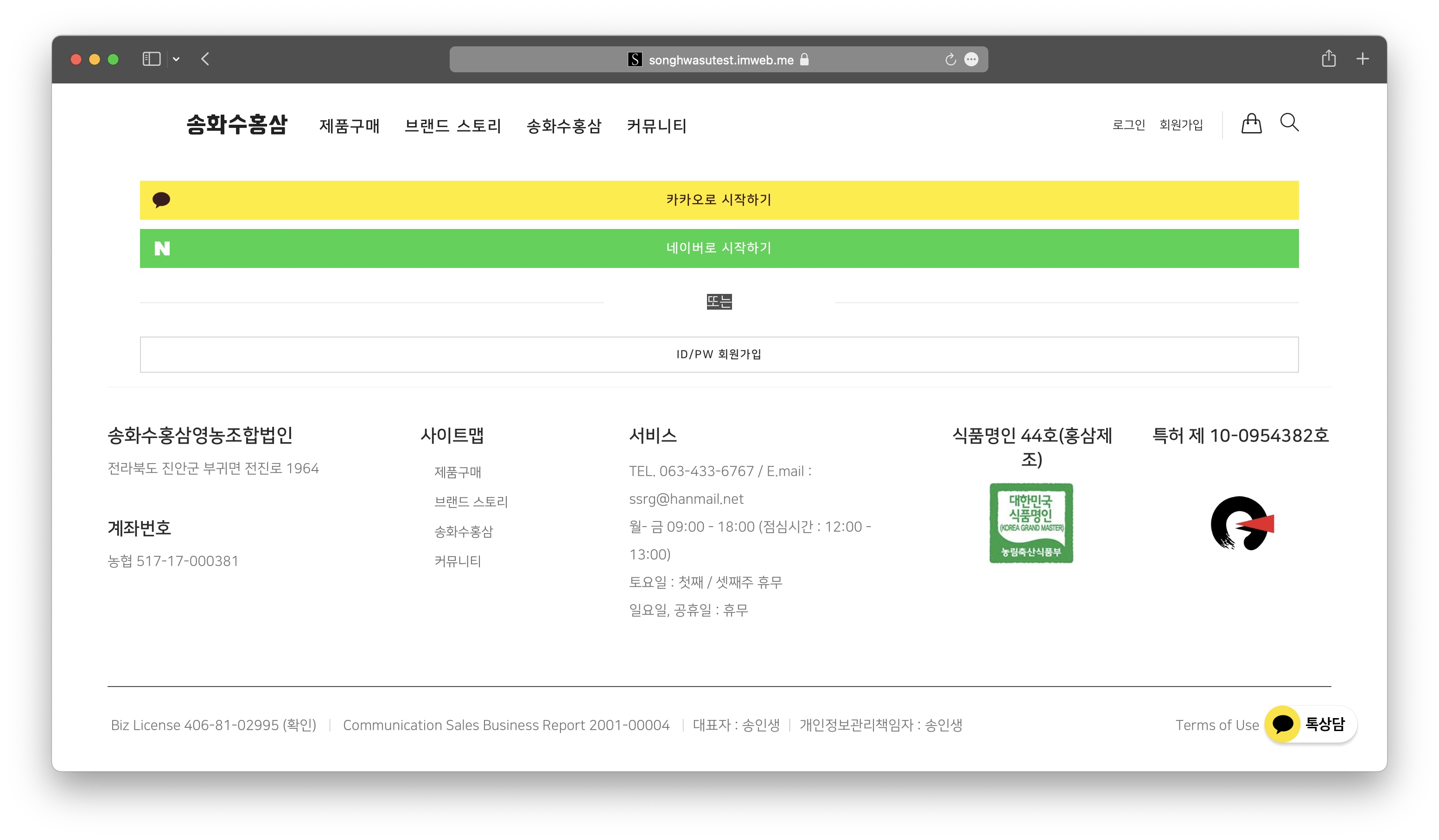The width and height of the screenshot is (1439, 840).
Task: Click the Naver N logo icon
Action: click(x=162, y=248)
